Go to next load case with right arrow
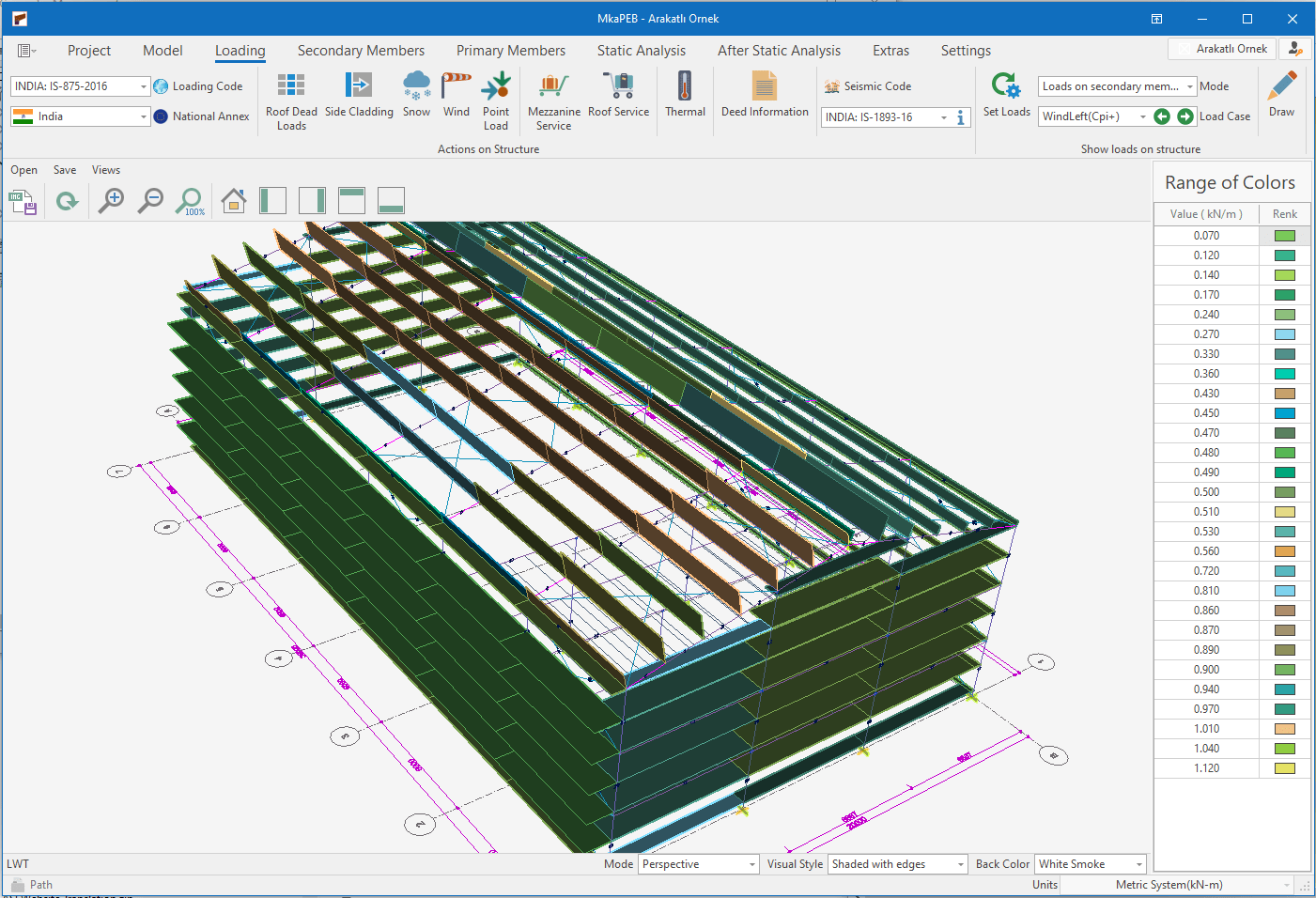This screenshot has height=898, width=1316. (1185, 116)
